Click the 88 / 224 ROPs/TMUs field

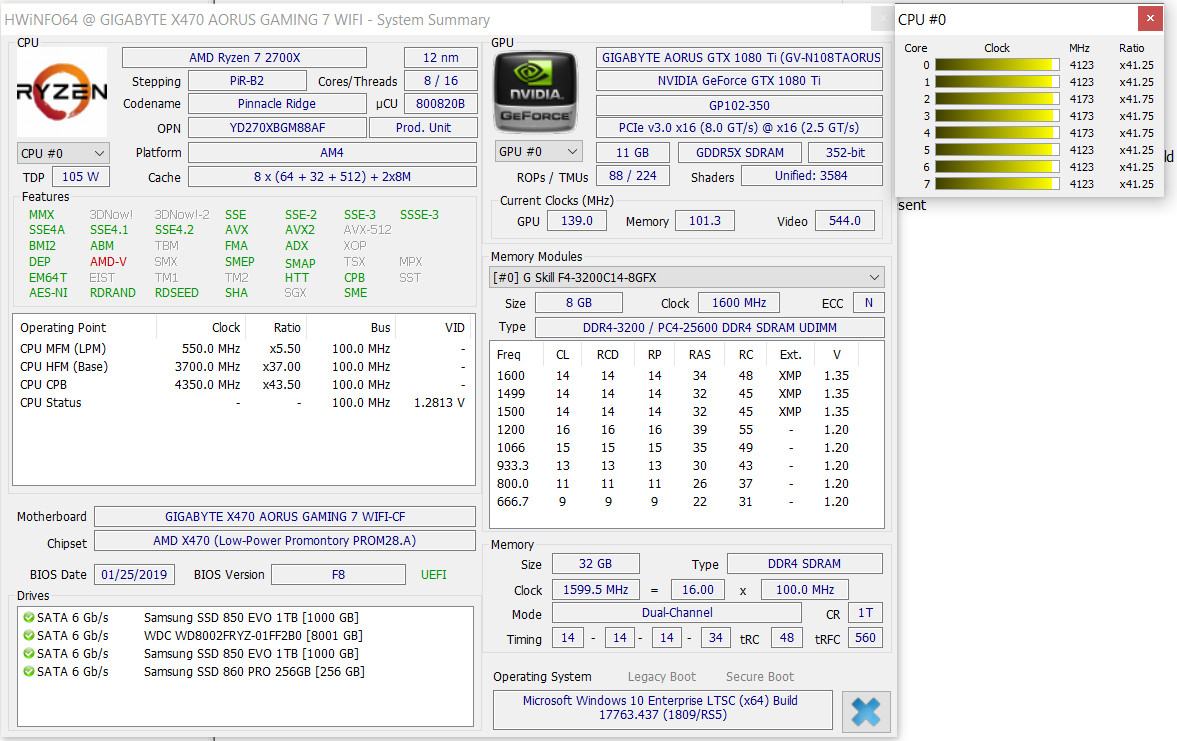pyautogui.click(x=632, y=176)
